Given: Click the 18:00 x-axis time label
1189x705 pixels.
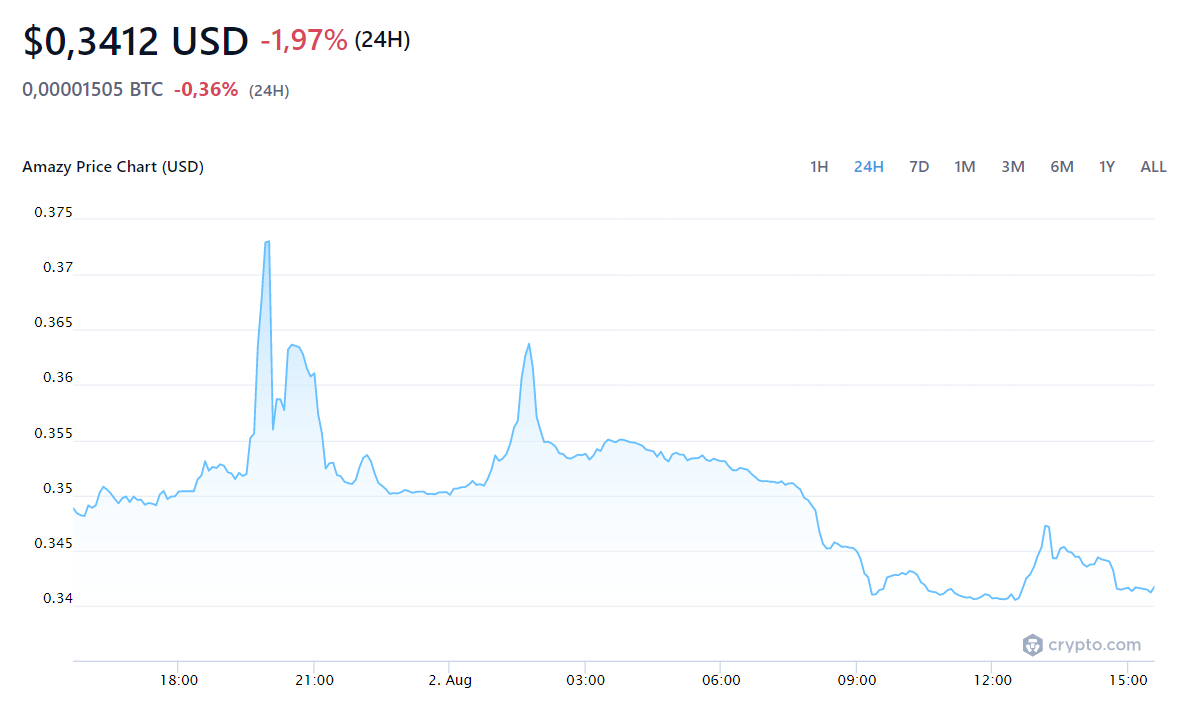Looking at the screenshot, I should click(x=178, y=681).
